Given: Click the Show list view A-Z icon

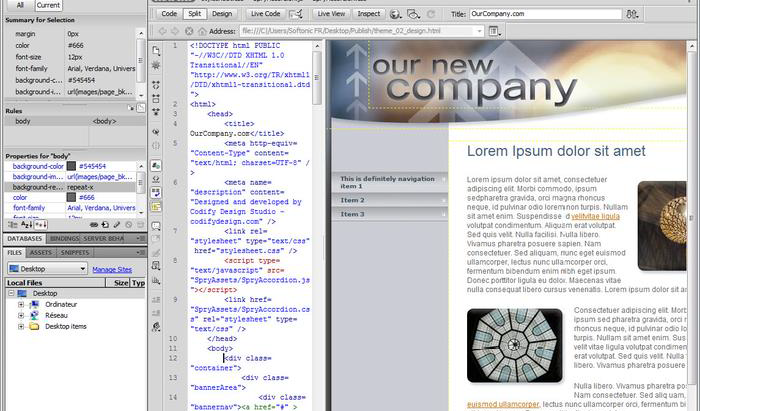Looking at the screenshot, I should point(26,225).
